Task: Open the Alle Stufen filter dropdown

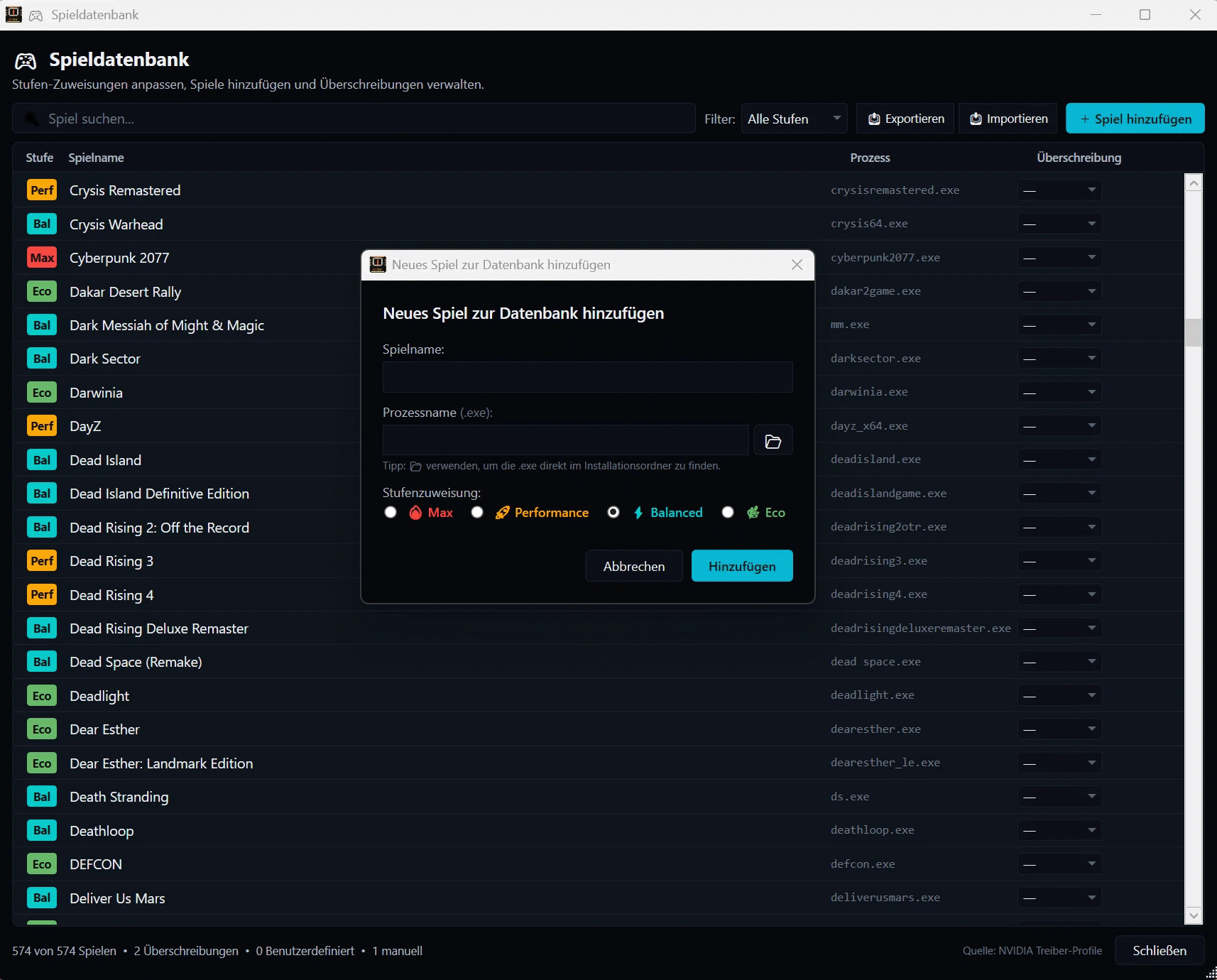Action: pos(794,119)
